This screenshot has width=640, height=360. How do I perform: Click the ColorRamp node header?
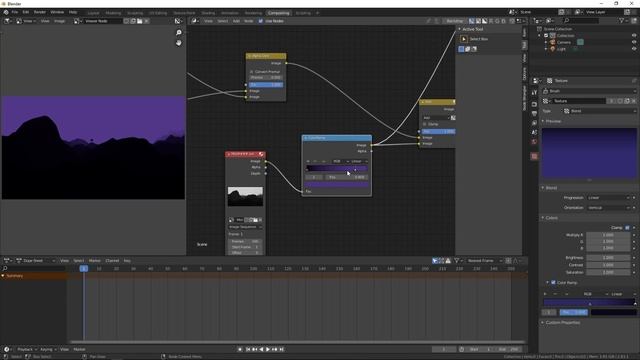click(x=337, y=138)
